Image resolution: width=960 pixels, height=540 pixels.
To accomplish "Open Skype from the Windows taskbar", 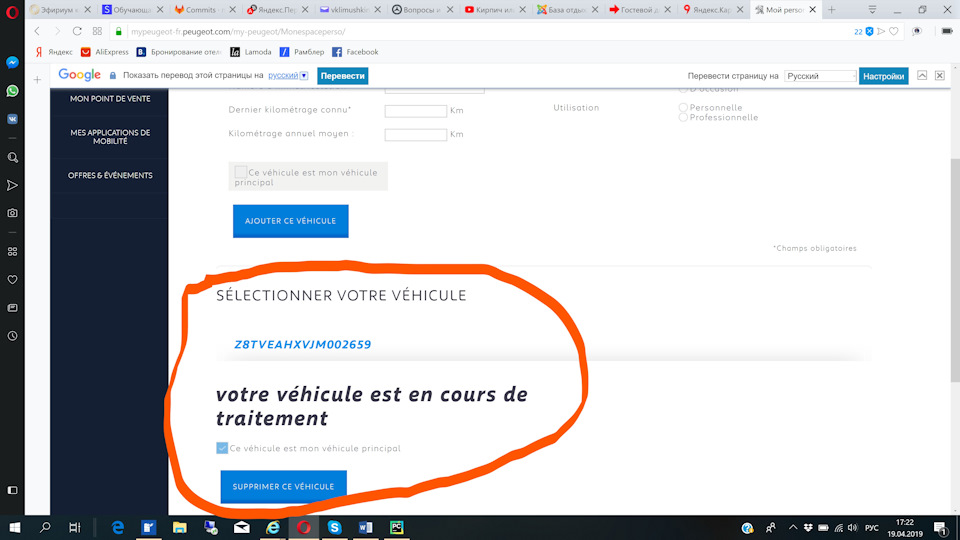I will [x=334, y=527].
